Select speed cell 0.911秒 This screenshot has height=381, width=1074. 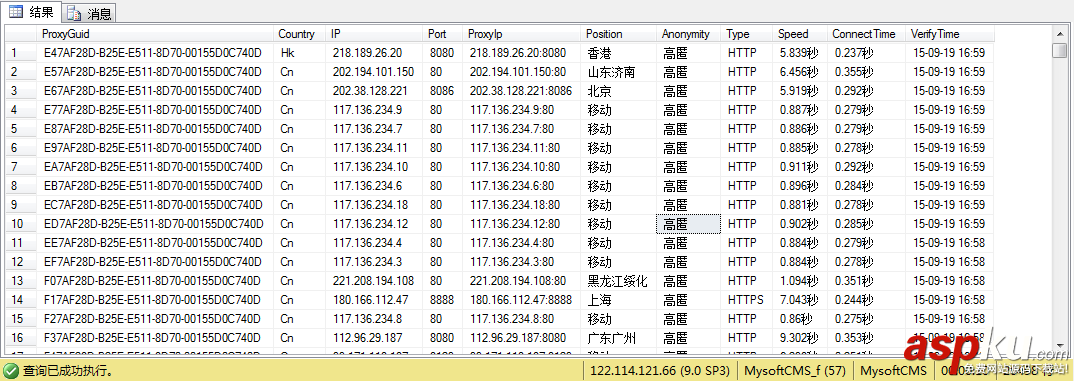[799, 167]
